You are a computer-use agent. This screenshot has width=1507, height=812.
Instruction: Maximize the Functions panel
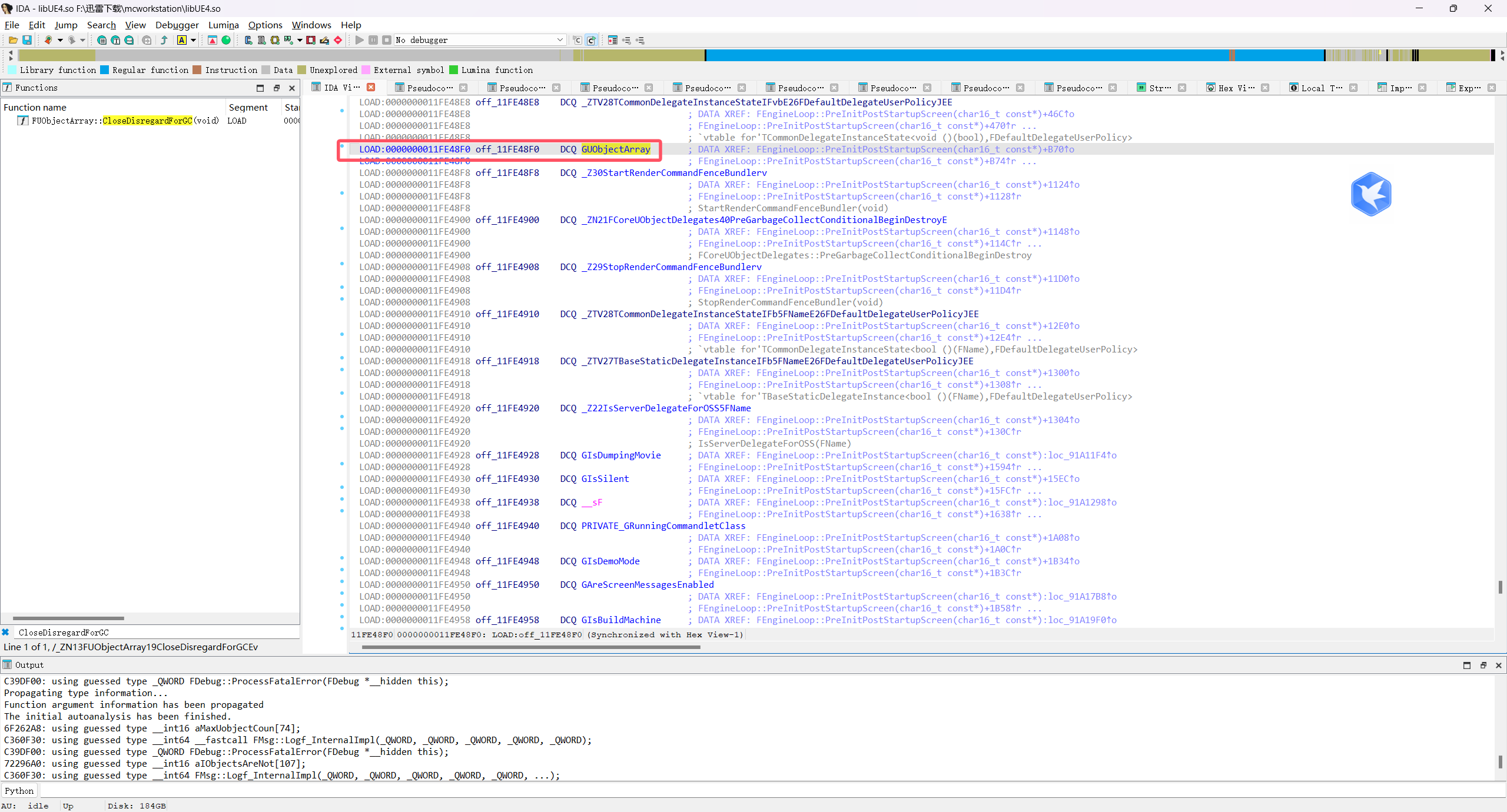260,88
